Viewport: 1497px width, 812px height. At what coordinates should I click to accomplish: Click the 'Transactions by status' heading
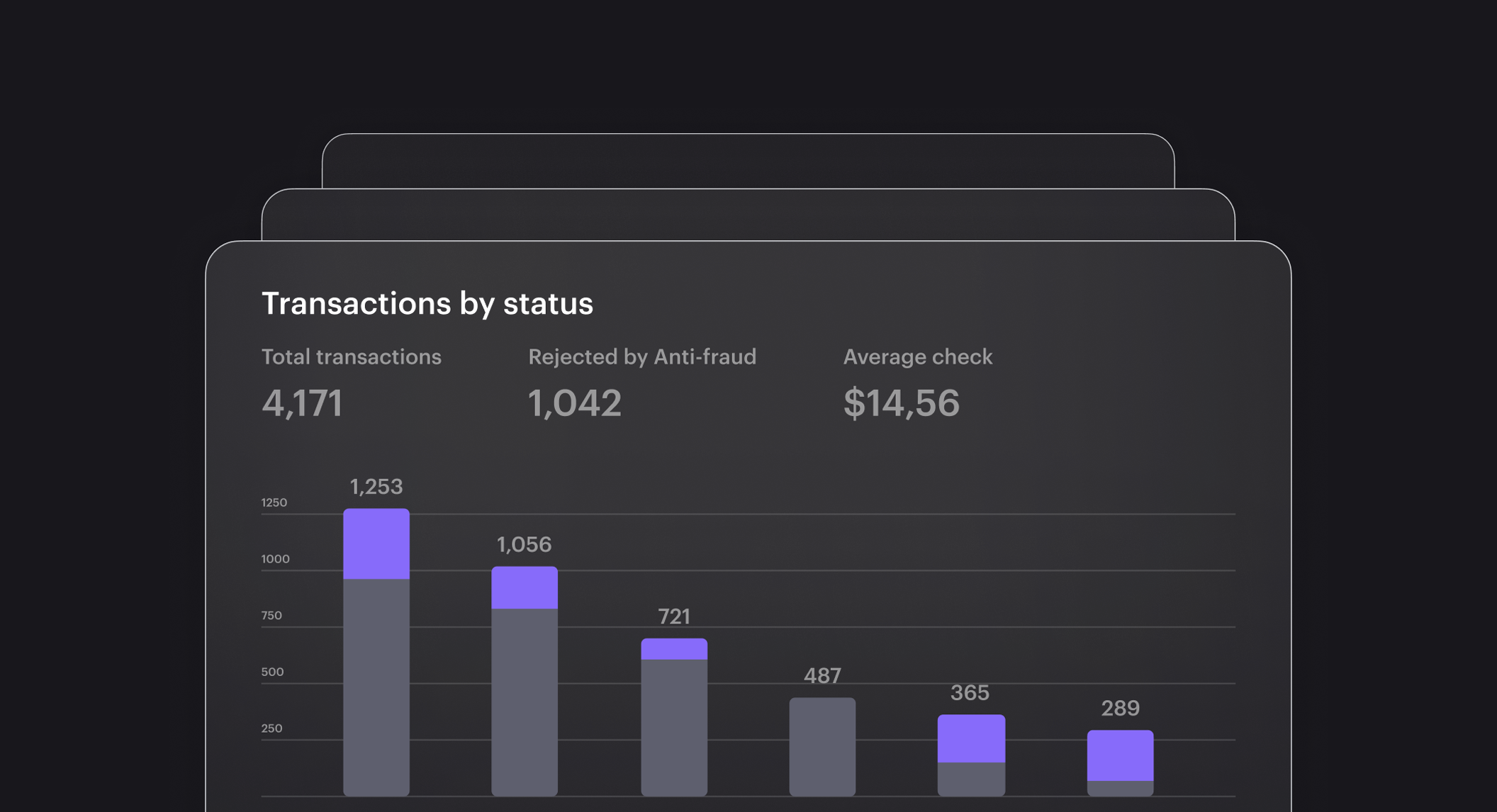coord(427,304)
